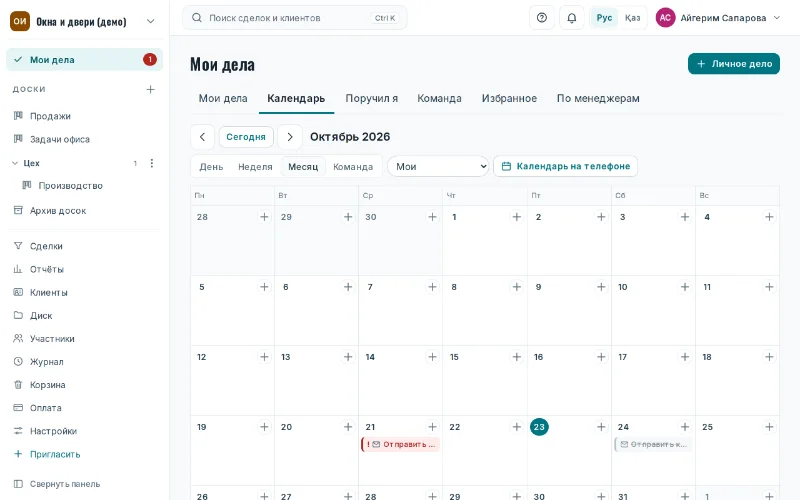The width and height of the screenshot is (800, 500).
Task: Add task on October 15
Action: coord(517,357)
